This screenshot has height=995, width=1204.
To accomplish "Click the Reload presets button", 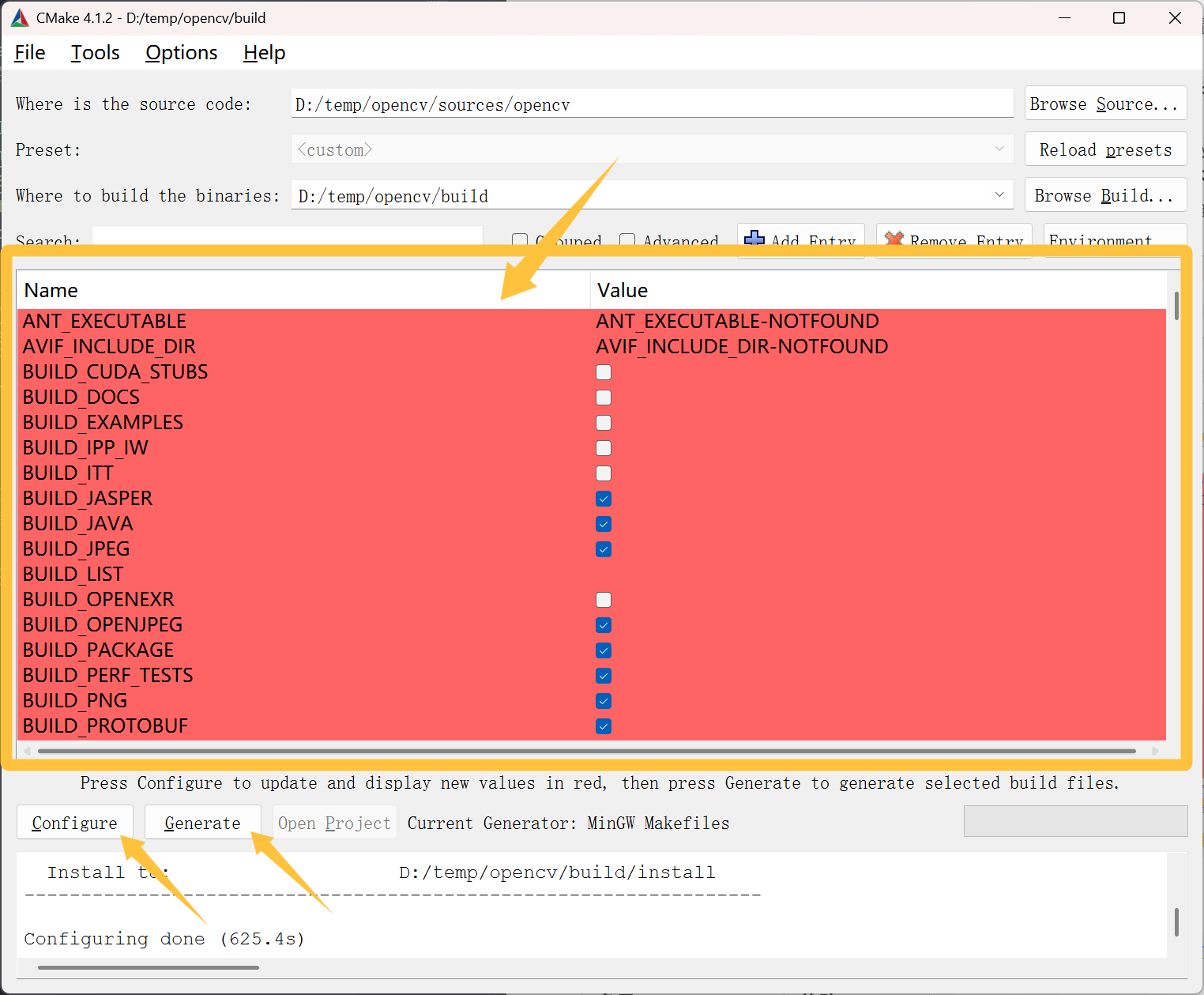I will coord(1104,149).
